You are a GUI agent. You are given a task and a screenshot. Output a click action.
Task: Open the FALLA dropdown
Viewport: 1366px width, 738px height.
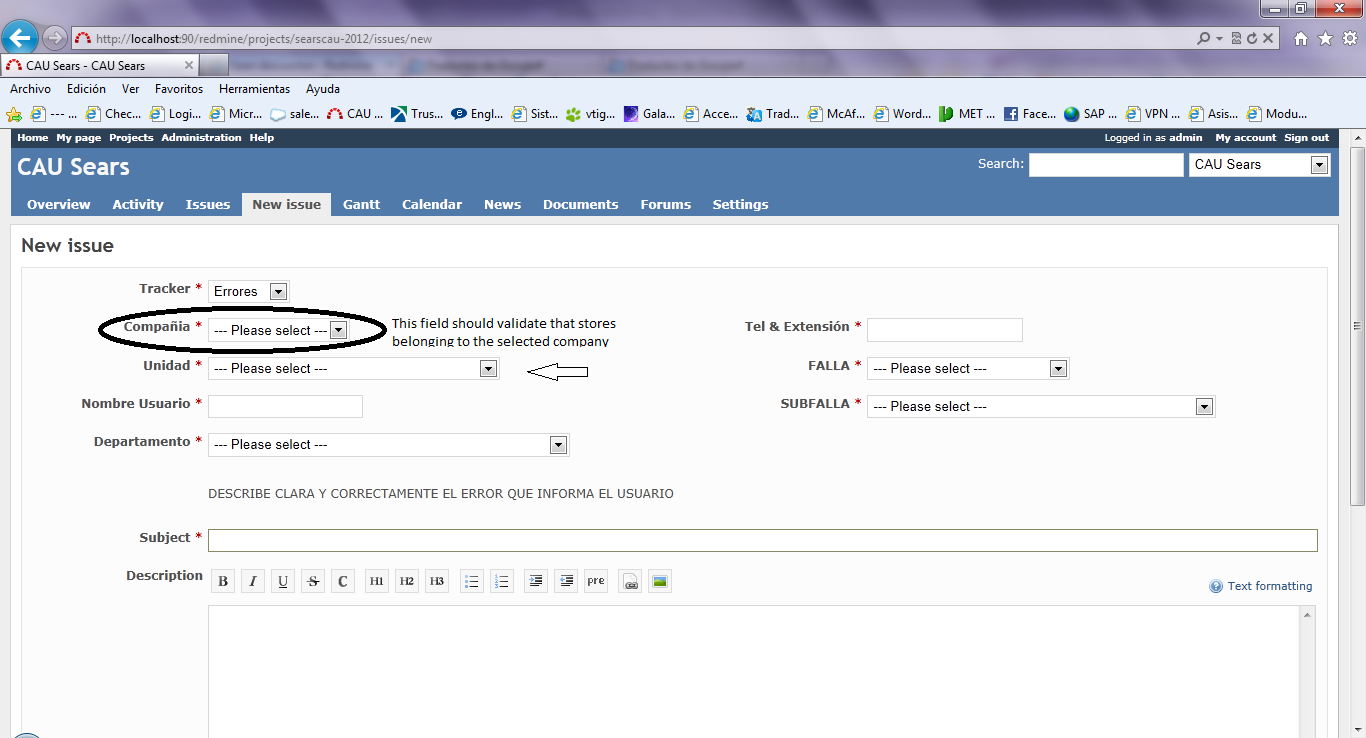tap(968, 368)
